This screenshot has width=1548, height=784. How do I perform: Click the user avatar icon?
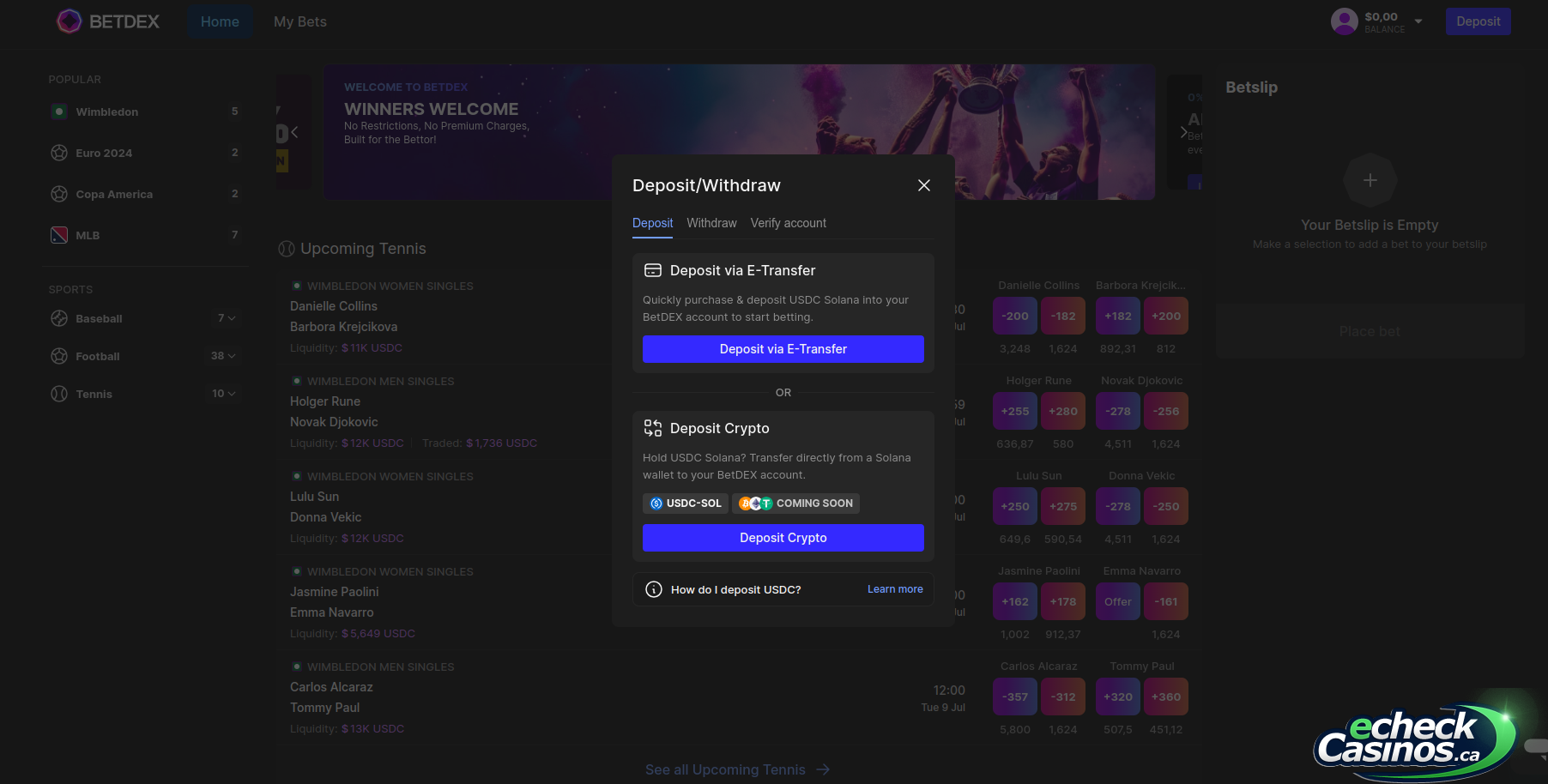pyautogui.click(x=1344, y=21)
